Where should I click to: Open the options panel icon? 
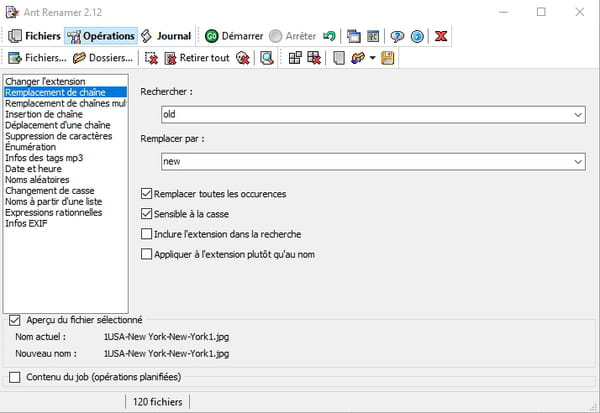[x=373, y=36]
